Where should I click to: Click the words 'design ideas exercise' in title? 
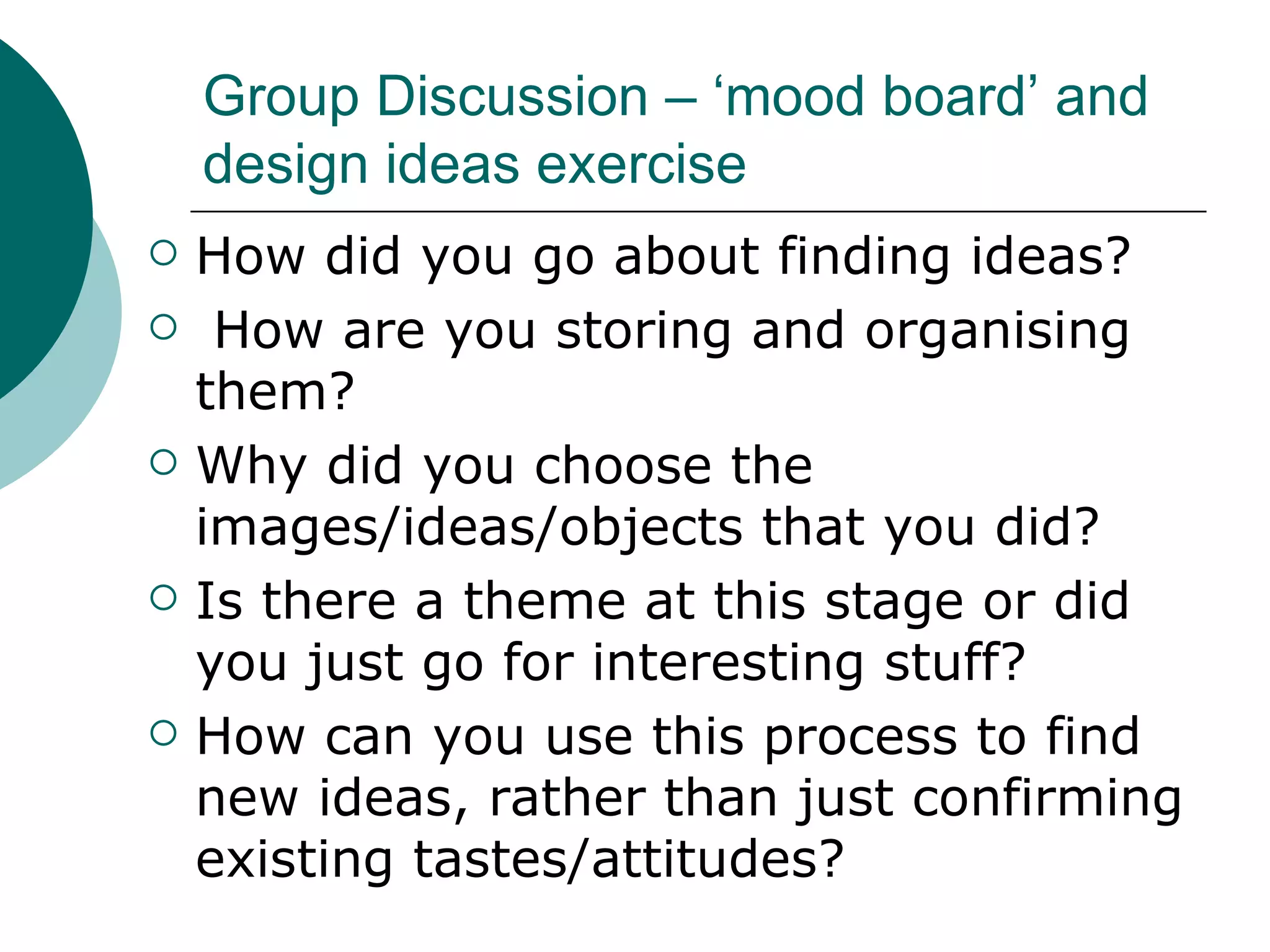click(x=474, y=165)
